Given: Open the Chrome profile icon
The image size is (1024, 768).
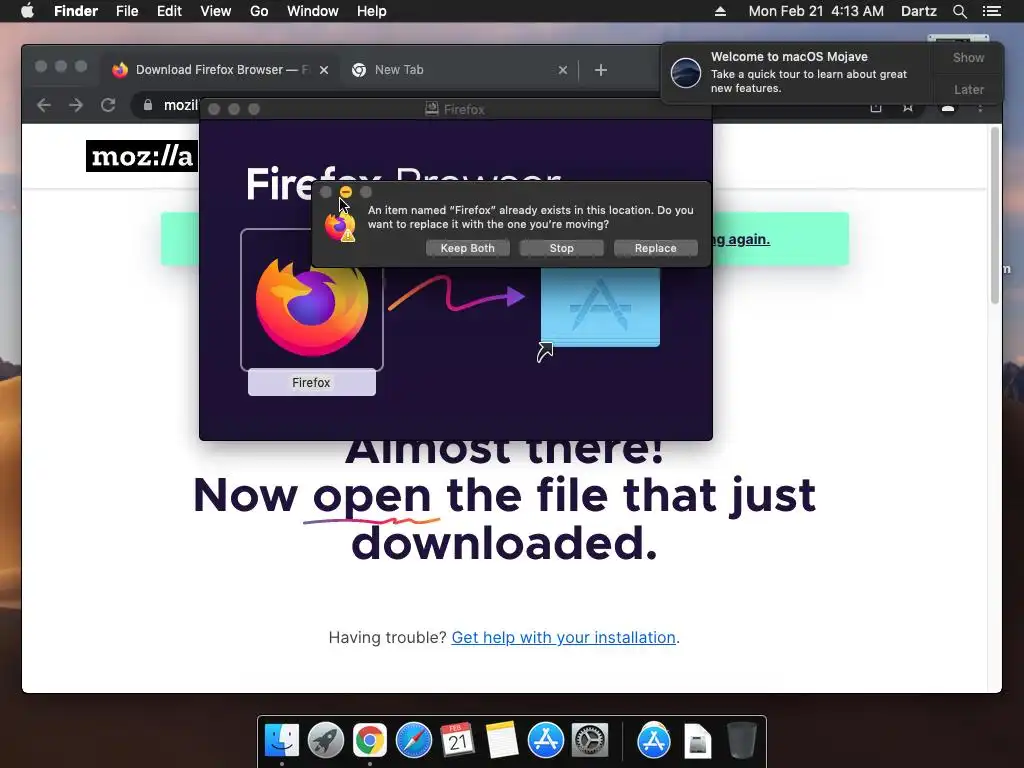Looking at the screenshot, I should tap(948, 108).
